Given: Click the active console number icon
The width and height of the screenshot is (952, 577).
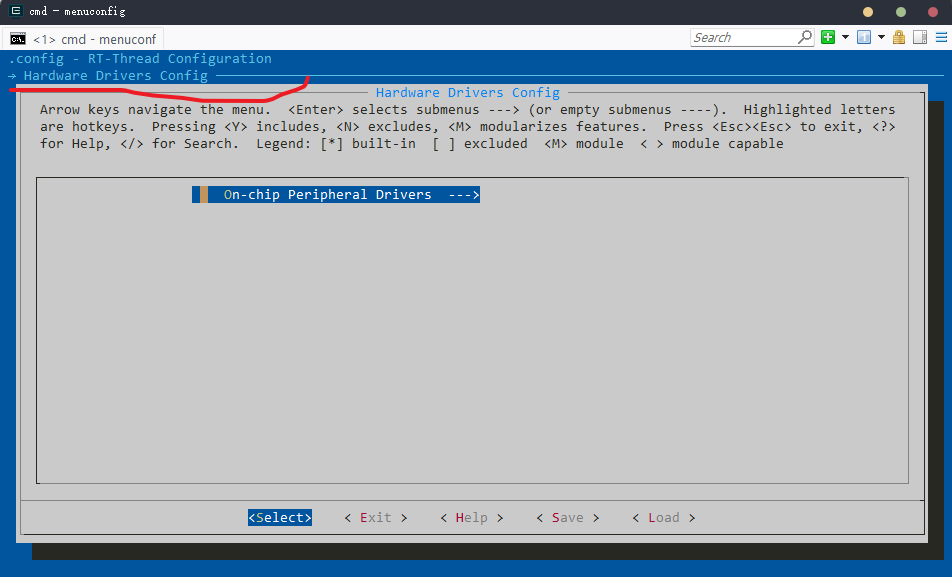Looking at the screenshot, I should pos(863,37).
